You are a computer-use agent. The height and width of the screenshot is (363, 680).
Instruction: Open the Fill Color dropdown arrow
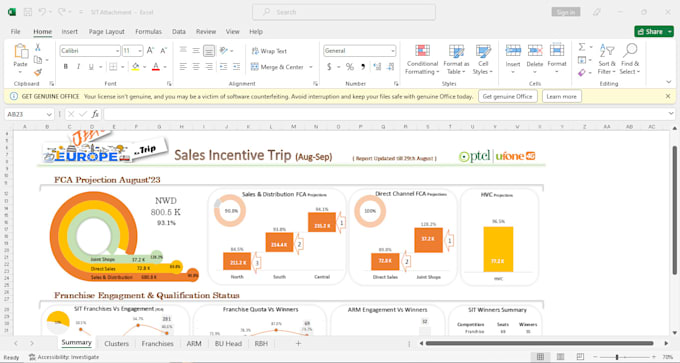144,67
